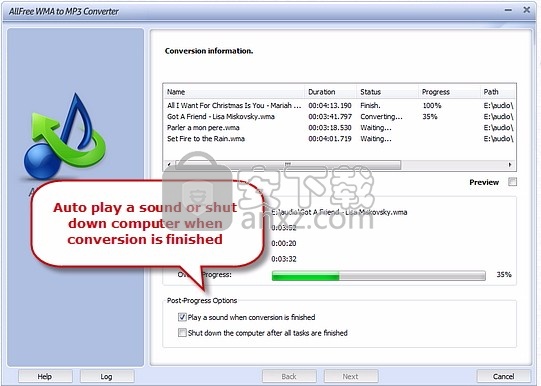Click the Path column header
Viewport: 541px width, 386px height.
498,92
